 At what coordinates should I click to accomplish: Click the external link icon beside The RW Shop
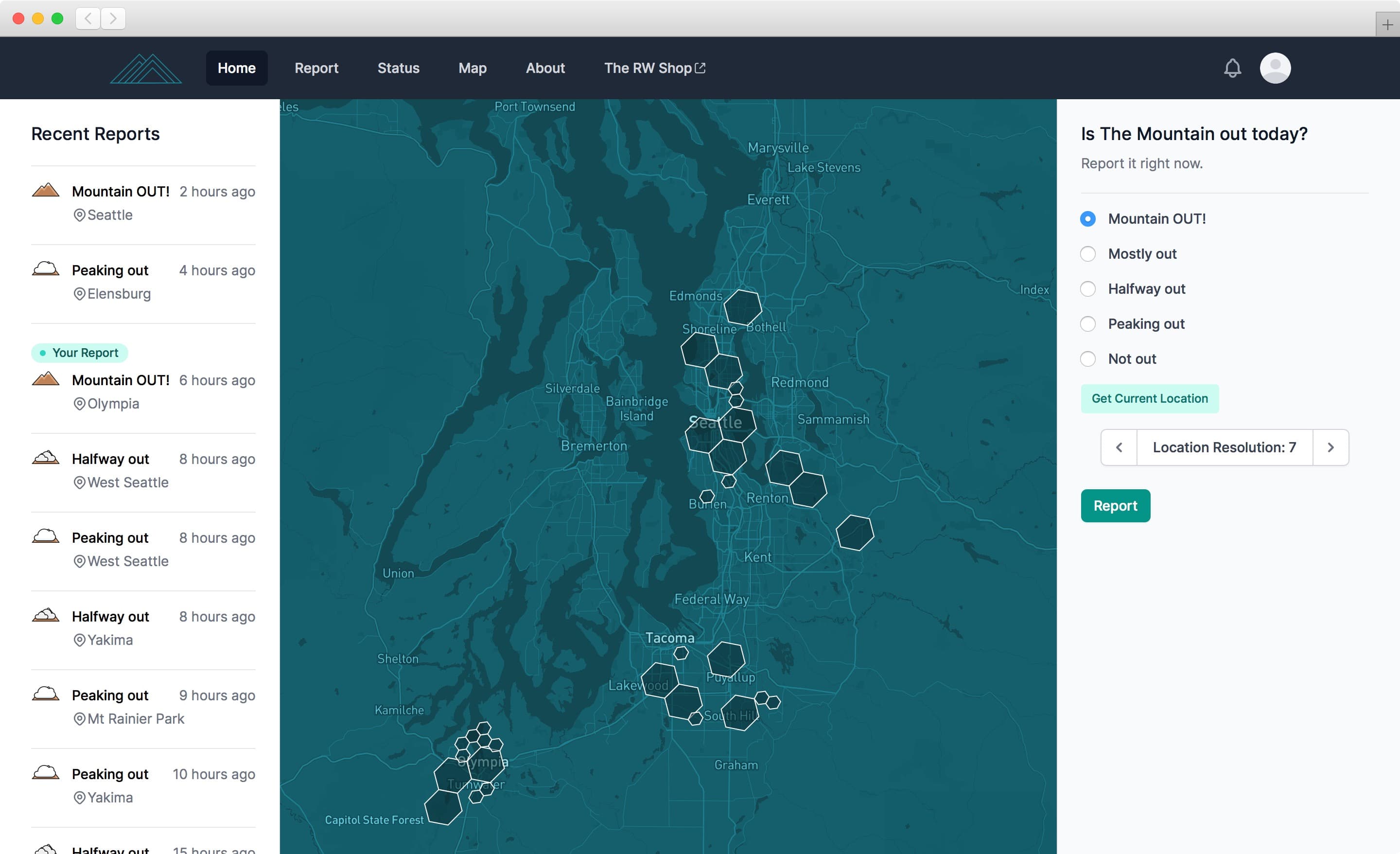[700, 68]
